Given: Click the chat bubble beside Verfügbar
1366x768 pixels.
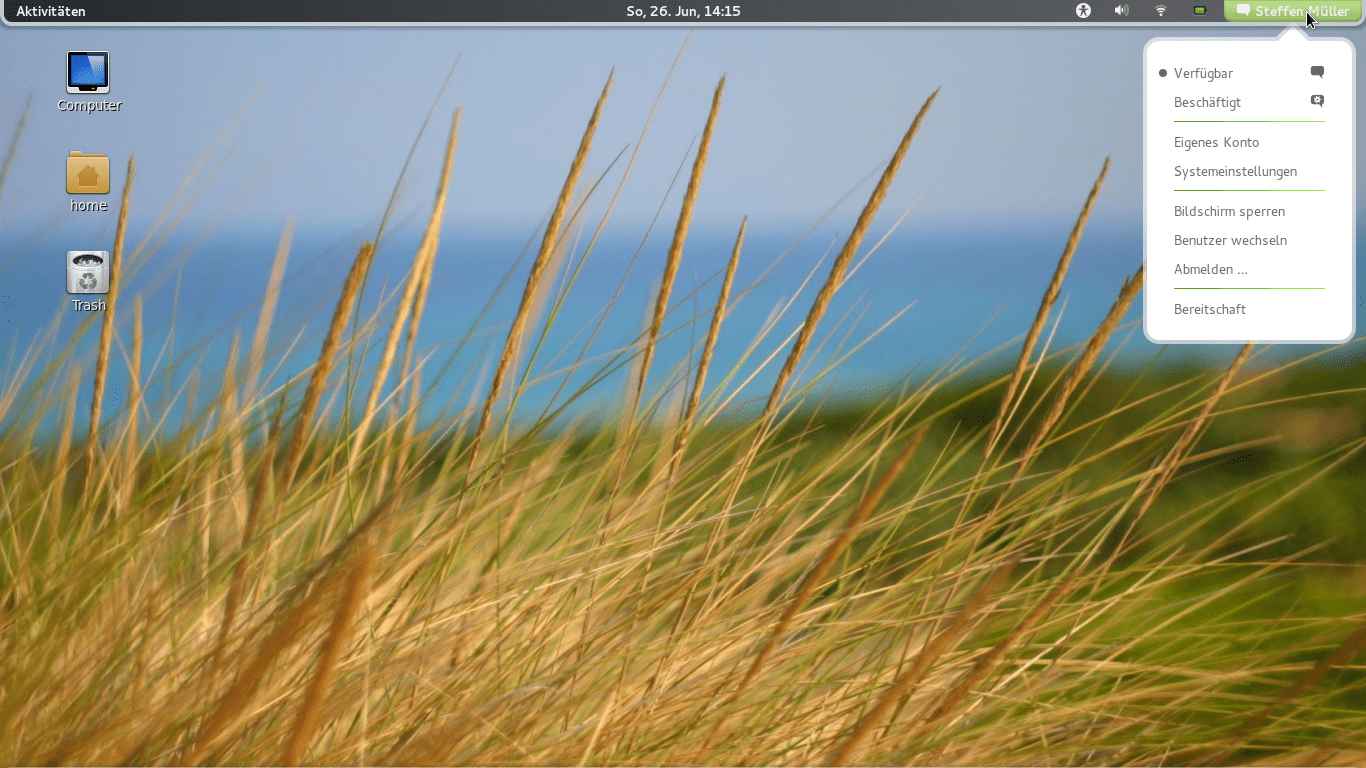Looking at the screenshot, I should click(1318, 72).
